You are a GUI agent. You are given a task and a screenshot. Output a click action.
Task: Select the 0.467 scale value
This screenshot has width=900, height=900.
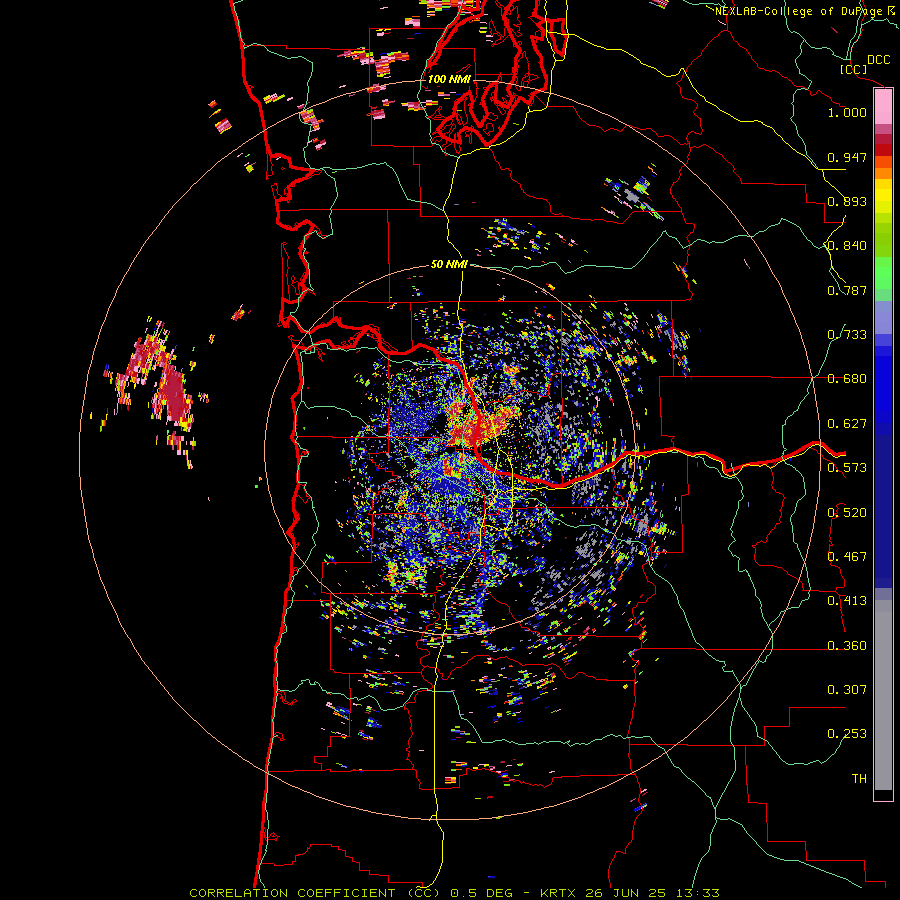pos(847,557)
